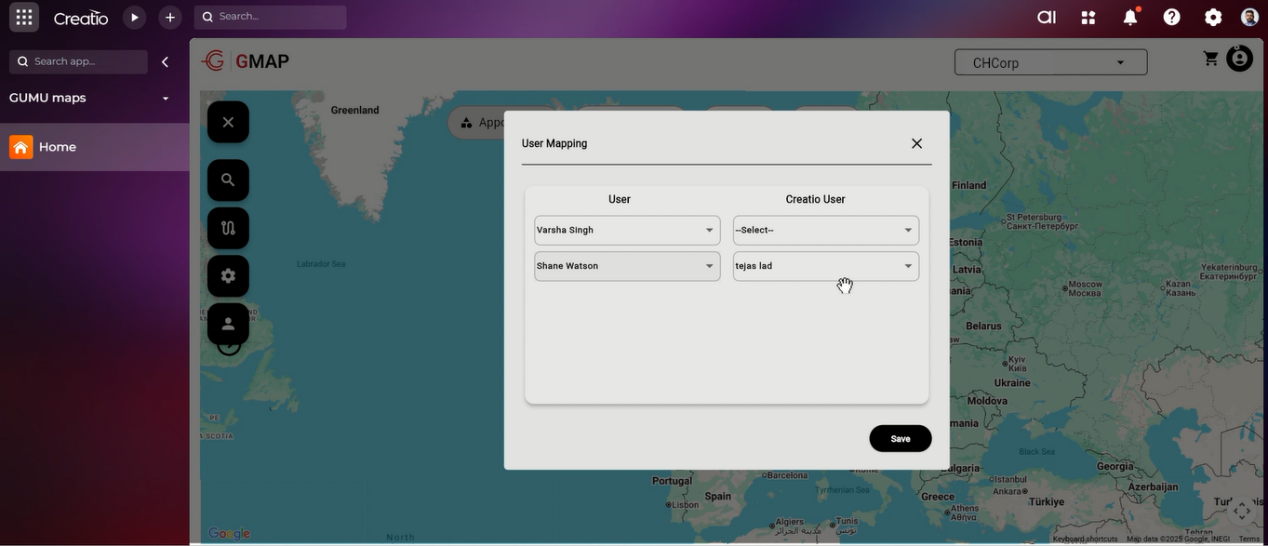This screenshot has height=546, width=1268.
Task: Open the user profile avatar in top bar
Action: pos(1250,17)
